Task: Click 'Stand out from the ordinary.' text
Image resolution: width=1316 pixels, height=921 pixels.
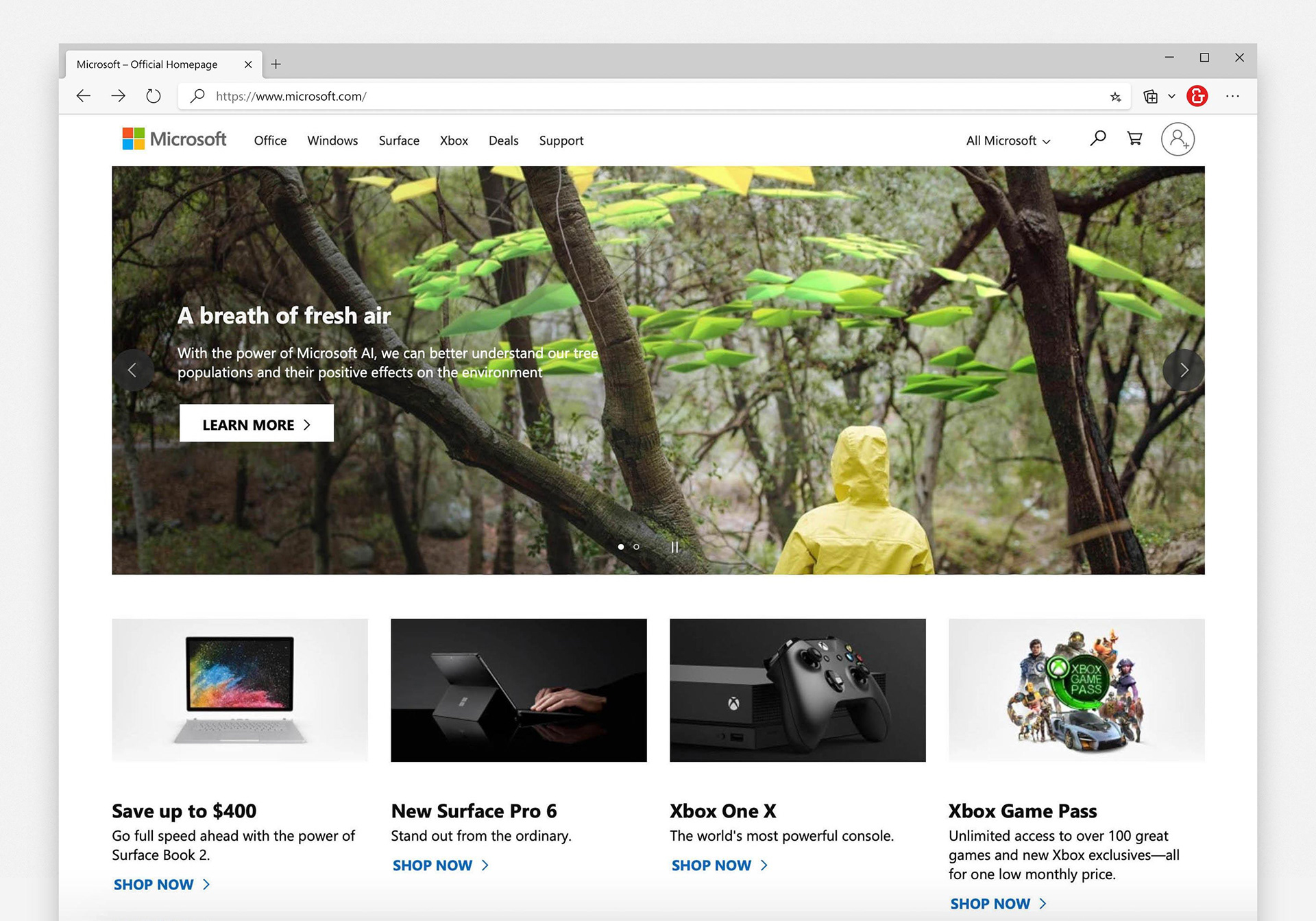Action: [x=481, y=836]
